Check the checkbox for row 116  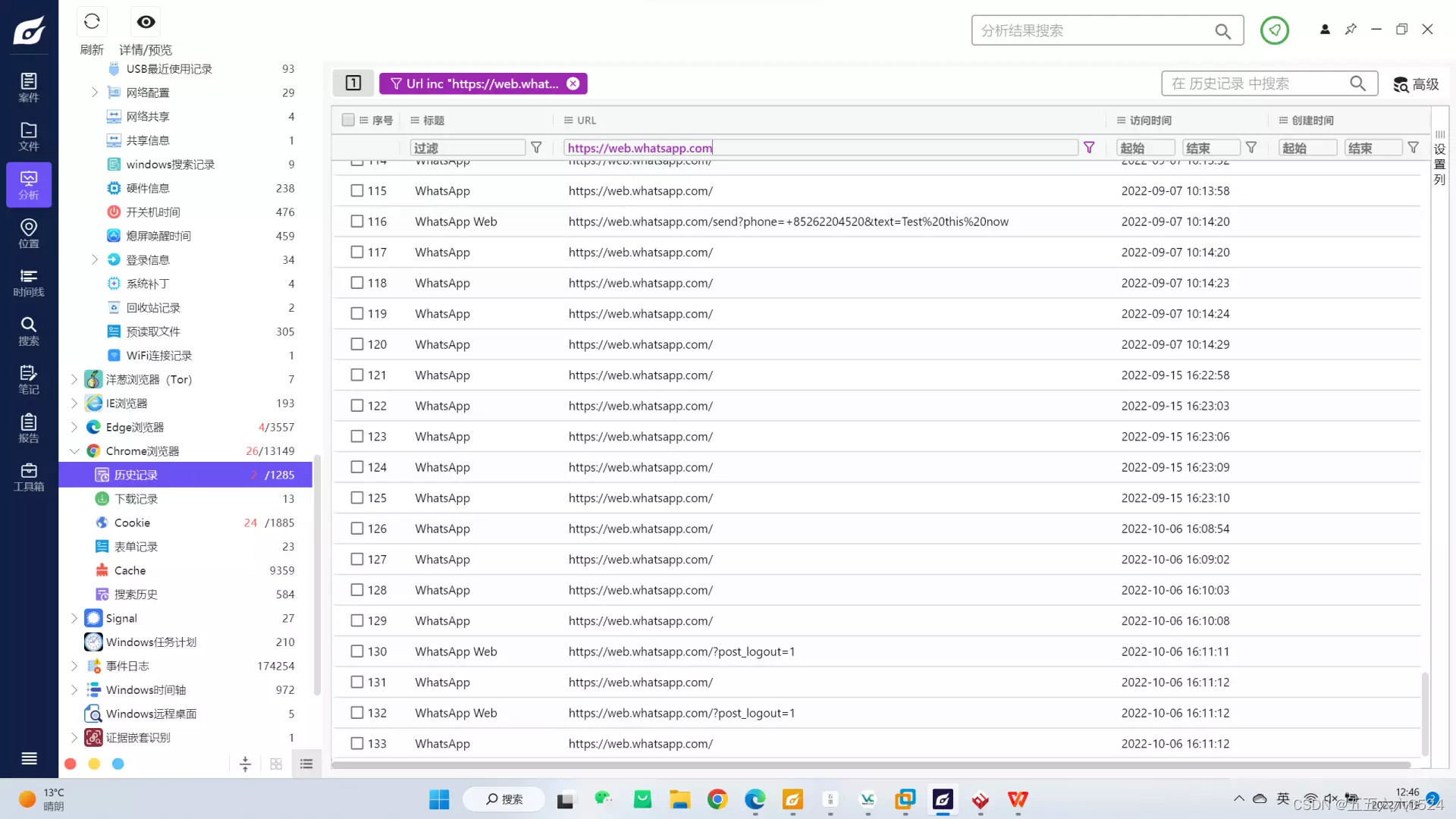click(357, 221)
